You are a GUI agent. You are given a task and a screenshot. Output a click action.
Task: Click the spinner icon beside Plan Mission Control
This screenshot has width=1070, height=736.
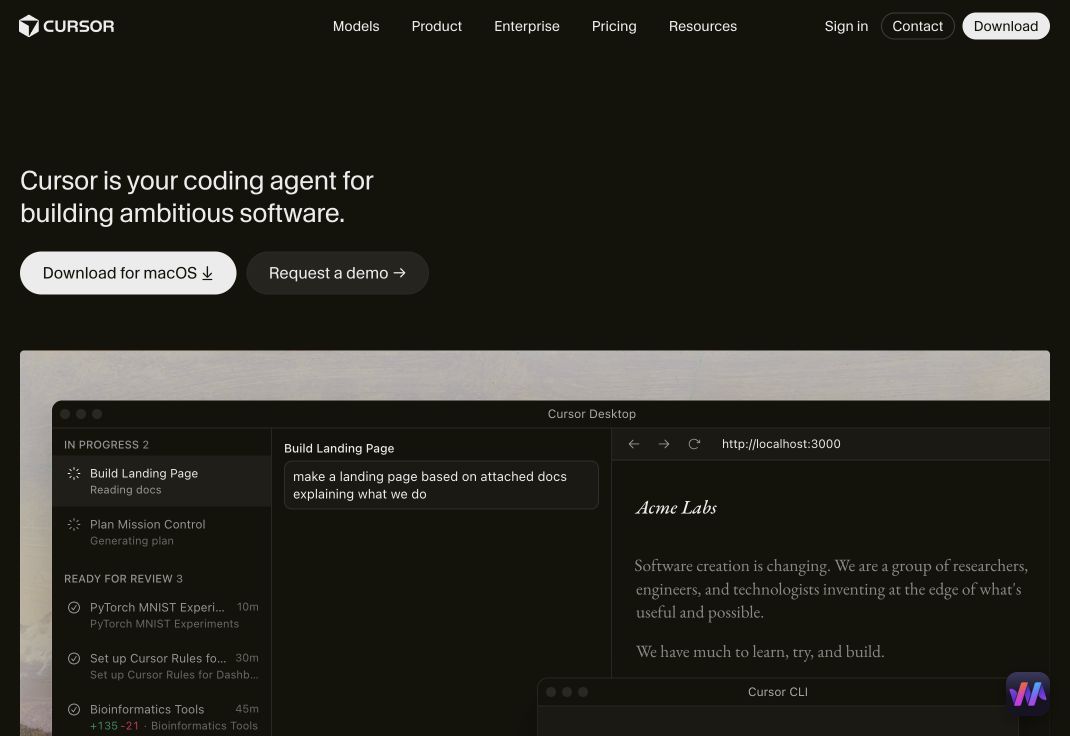click(74, 525)
